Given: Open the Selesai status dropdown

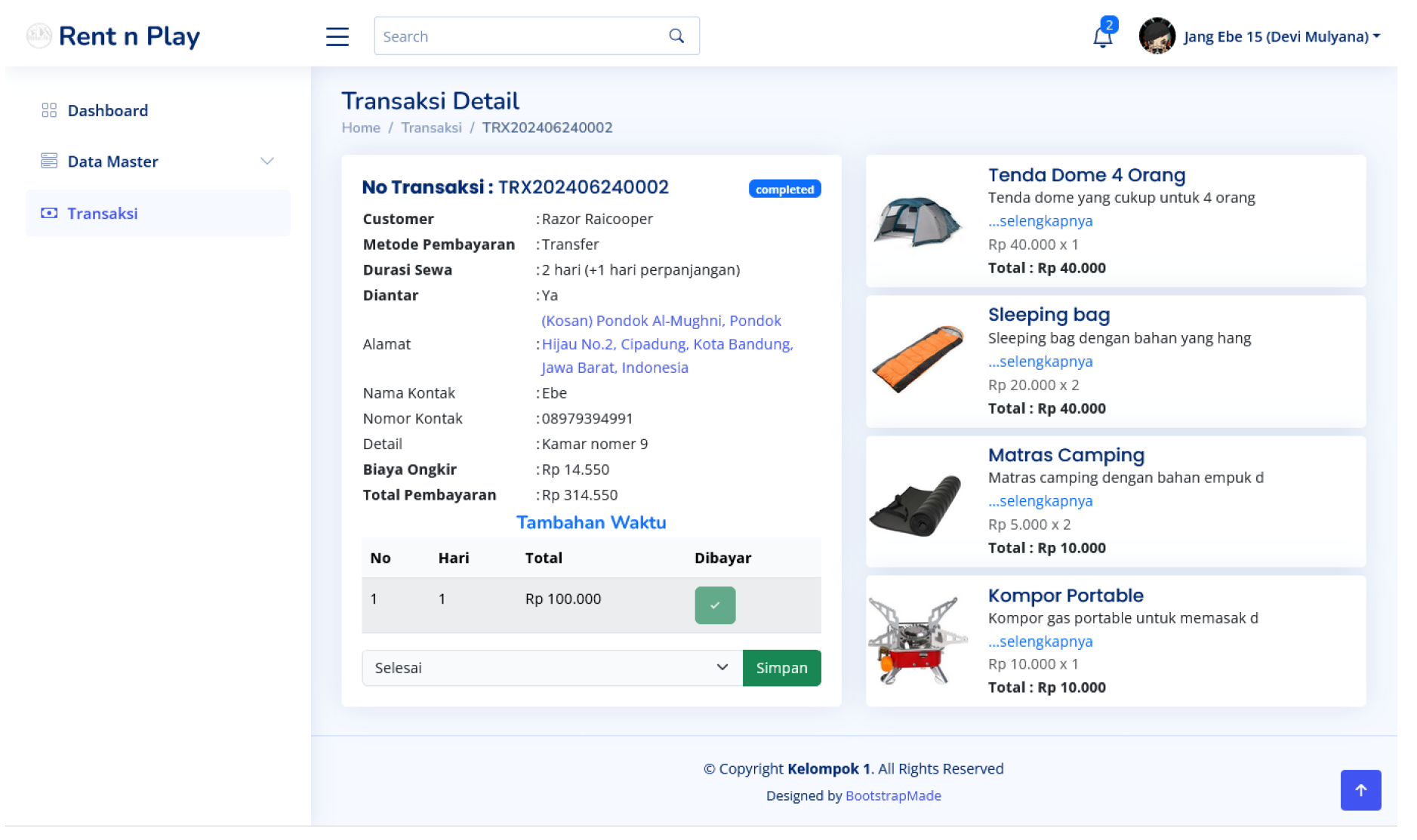Looking at the screenshot, I should tap(550, 667).
